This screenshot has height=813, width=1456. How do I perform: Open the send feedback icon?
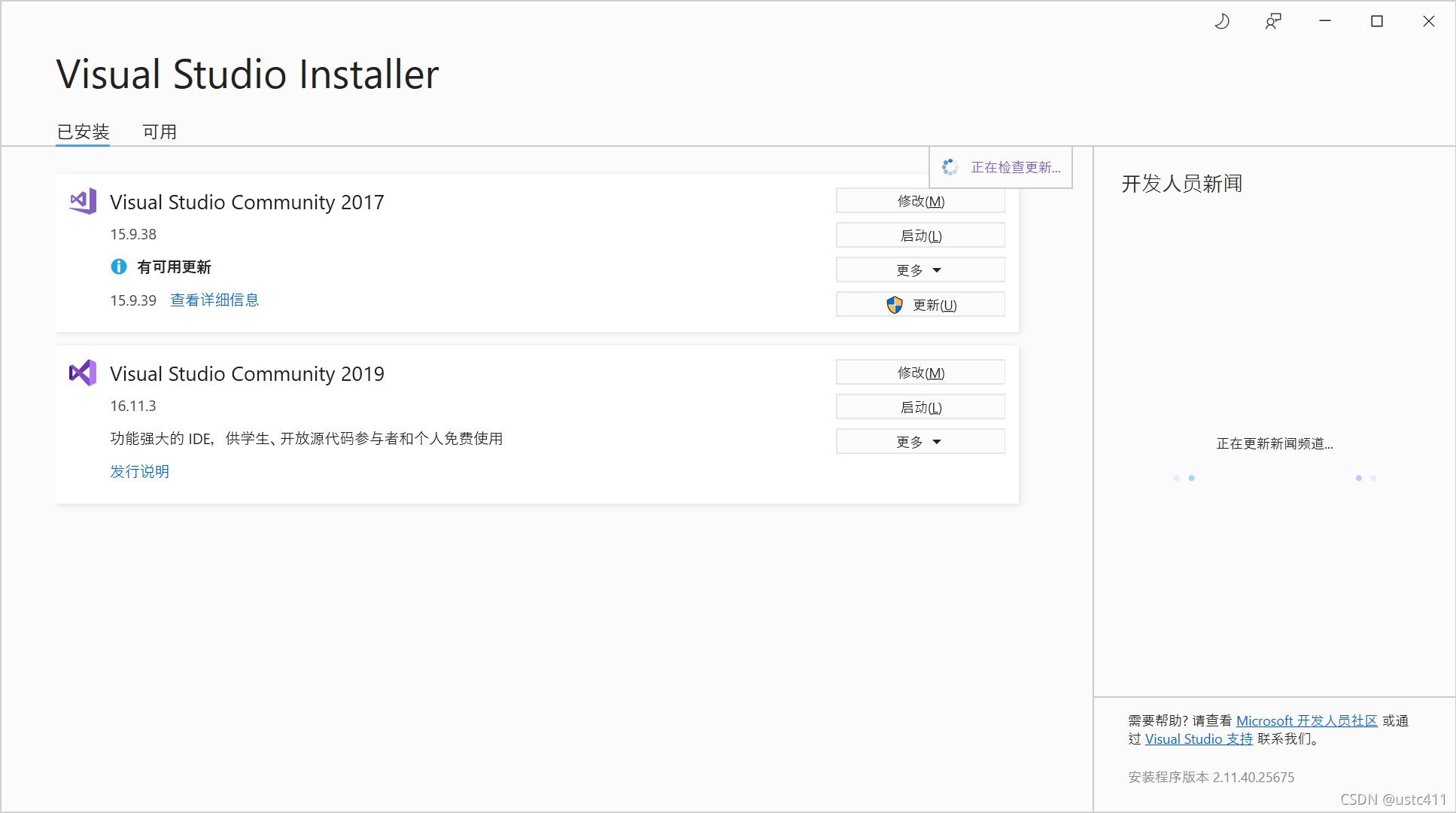1273,21
